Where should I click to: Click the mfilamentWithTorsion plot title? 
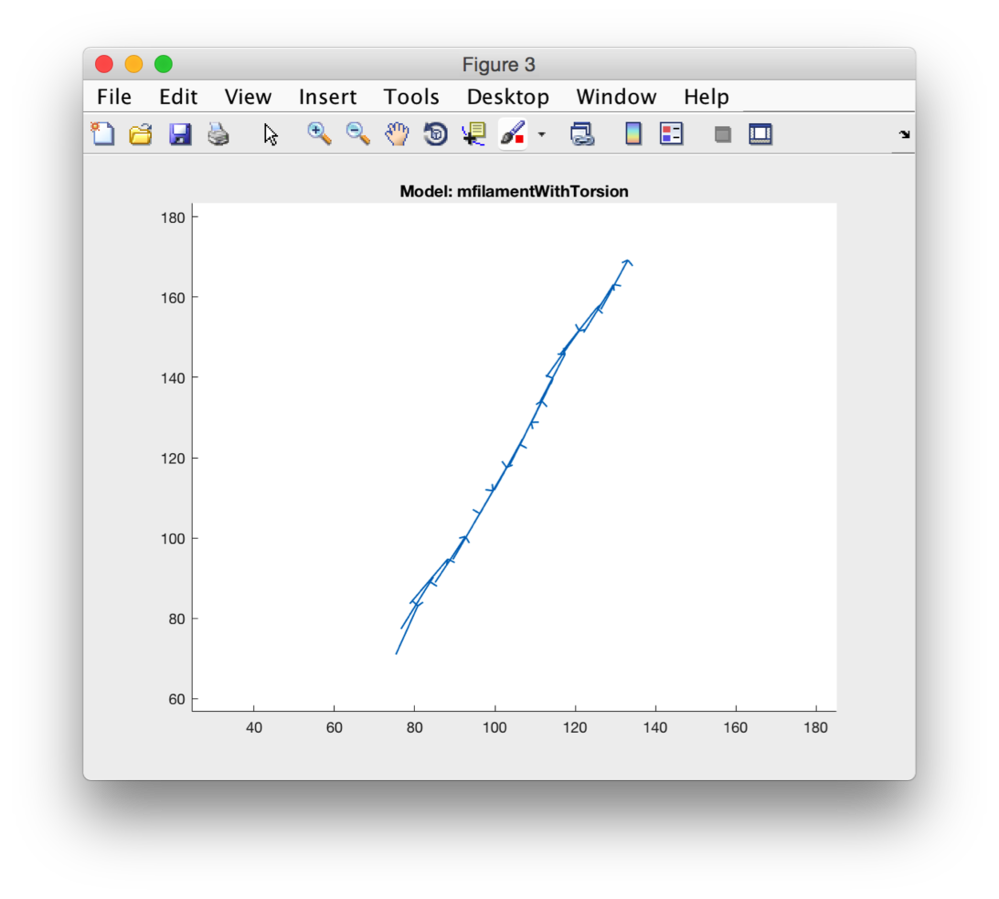pos(513,191)
